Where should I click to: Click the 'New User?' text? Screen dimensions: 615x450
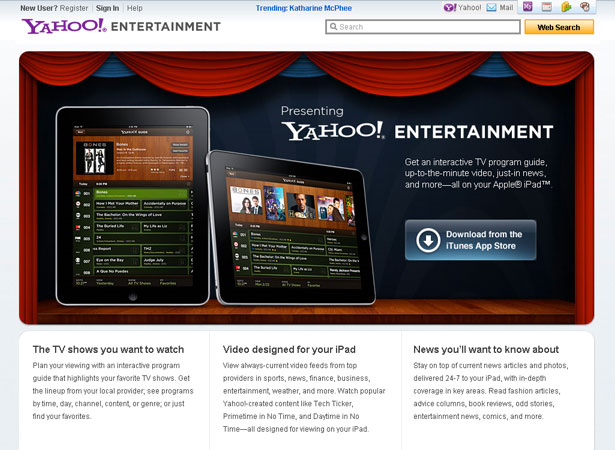click(x=39, y=8)
